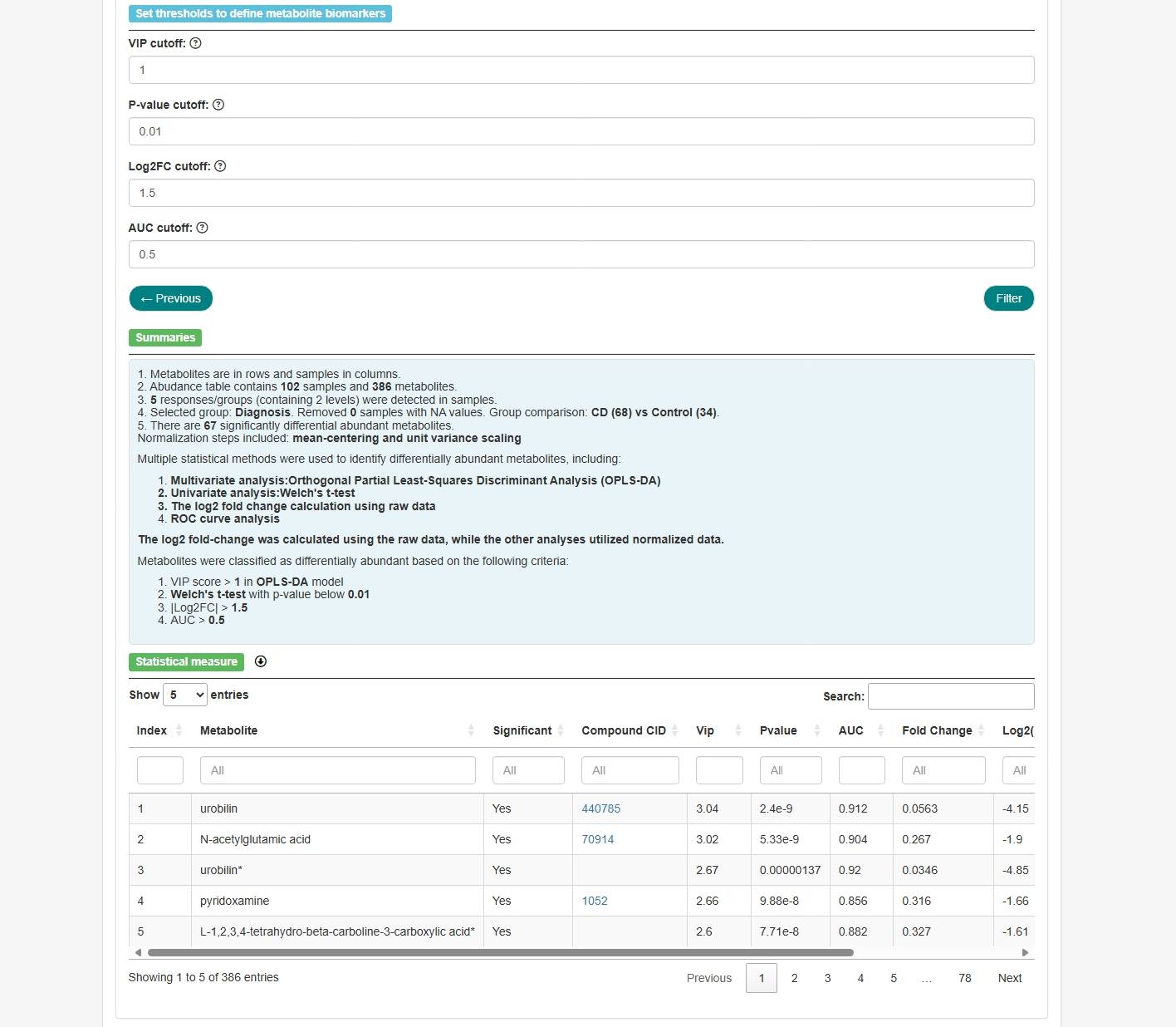1176x1027 pixels.
Task: Click Showing 1 to 5 of 386 entries
Action: click(203, 977)
